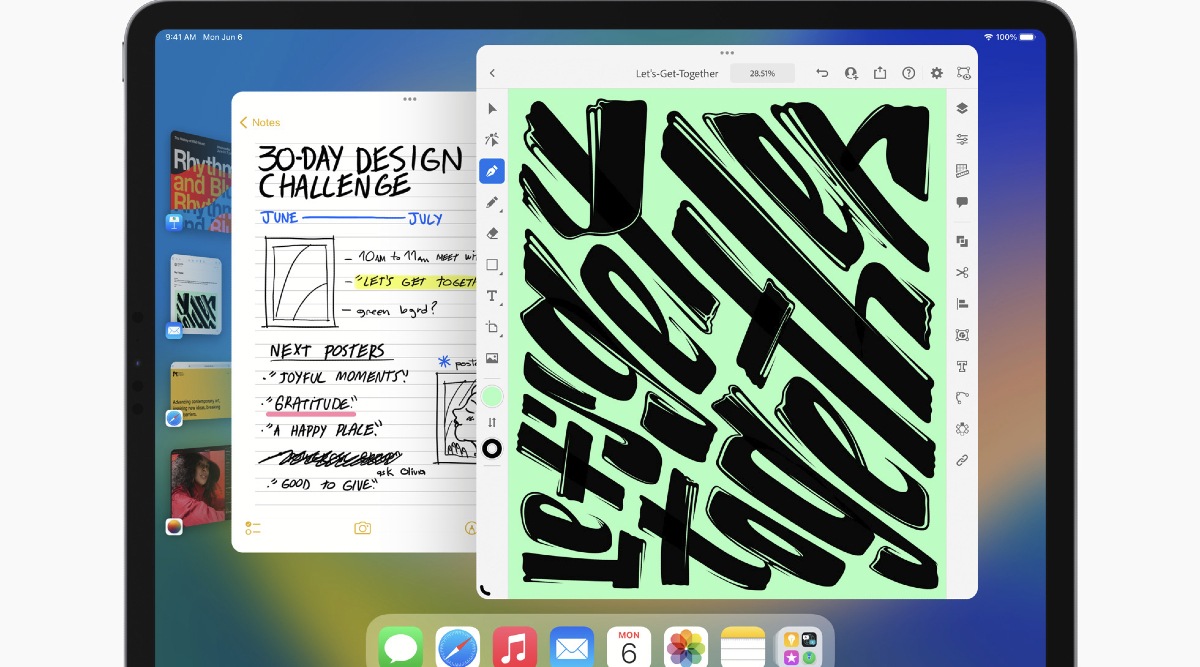Select the Eraser tool
The height and width of the screenshot is (667, 1200).
coord(492,233)
